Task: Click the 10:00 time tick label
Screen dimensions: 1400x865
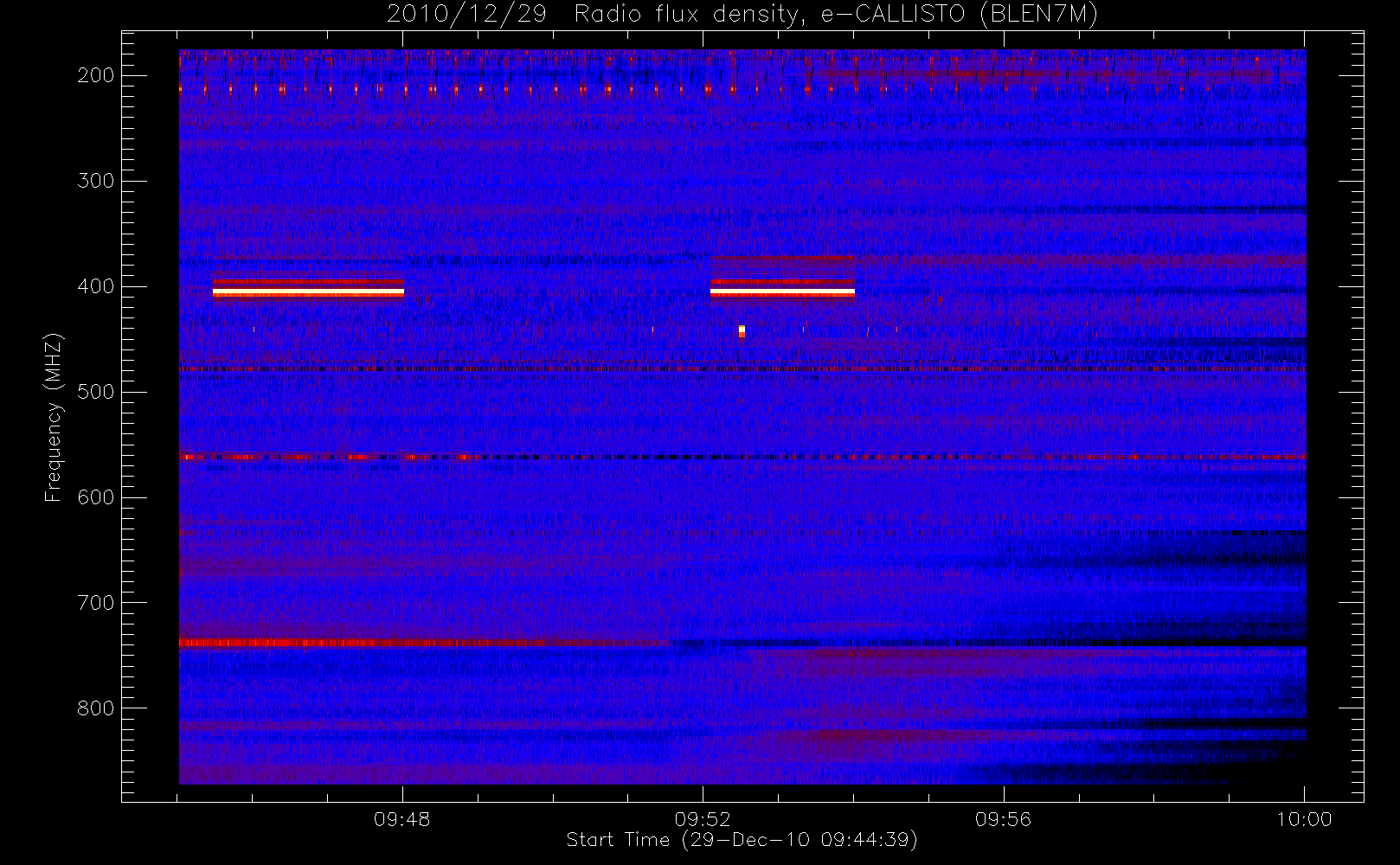Action: (x=1304, y=819)
